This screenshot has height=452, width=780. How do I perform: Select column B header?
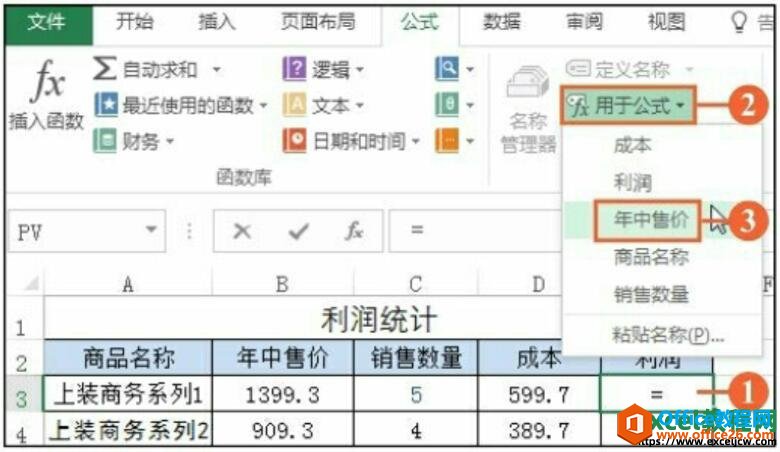[x=283, y=284]
